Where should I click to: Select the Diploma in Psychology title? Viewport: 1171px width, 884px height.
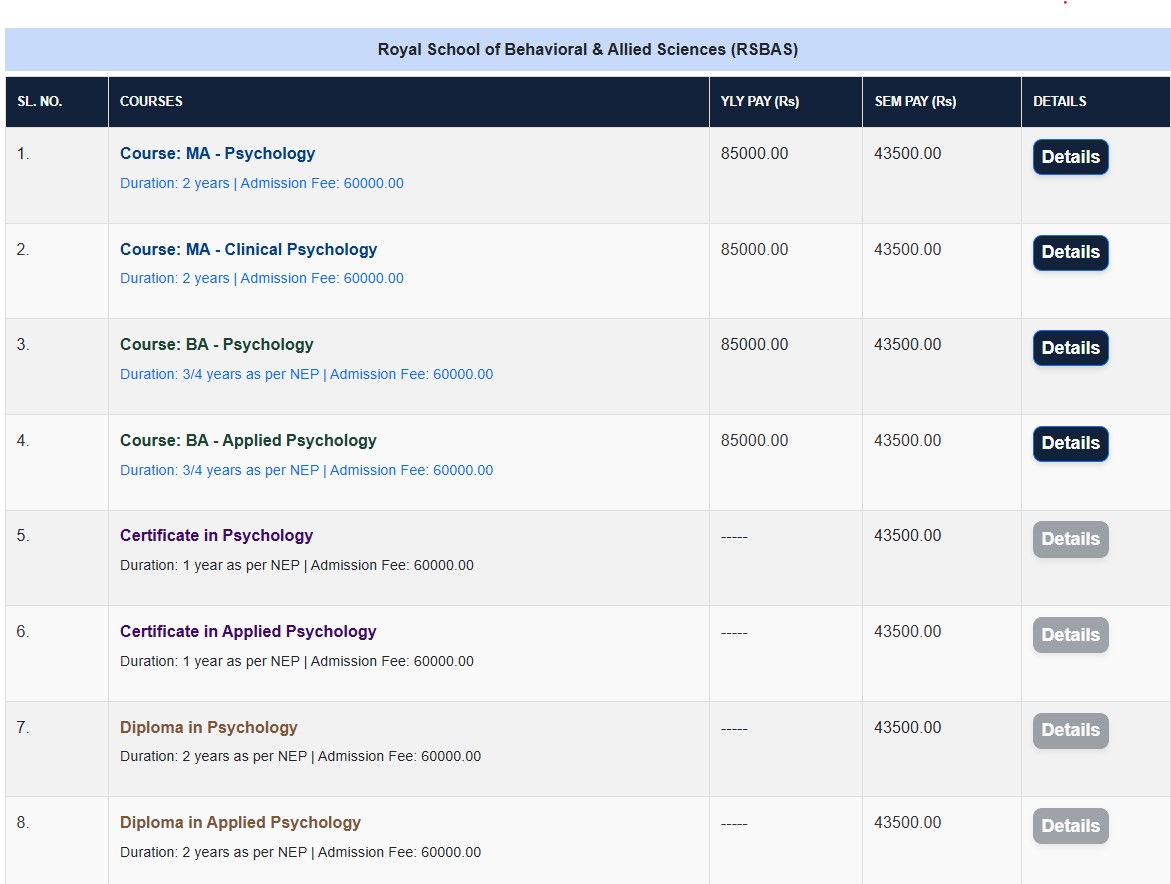(208, 728)
